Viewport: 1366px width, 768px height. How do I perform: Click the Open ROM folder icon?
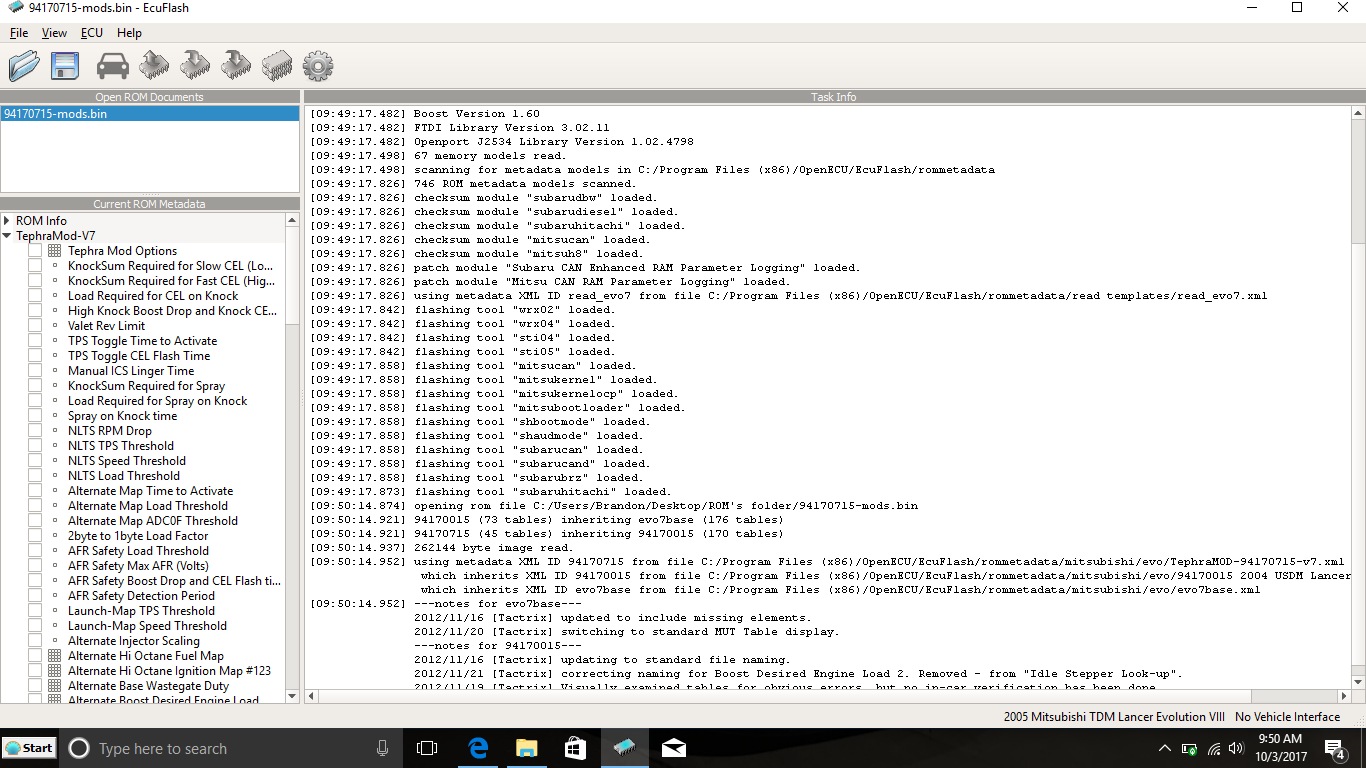point(24,66)
